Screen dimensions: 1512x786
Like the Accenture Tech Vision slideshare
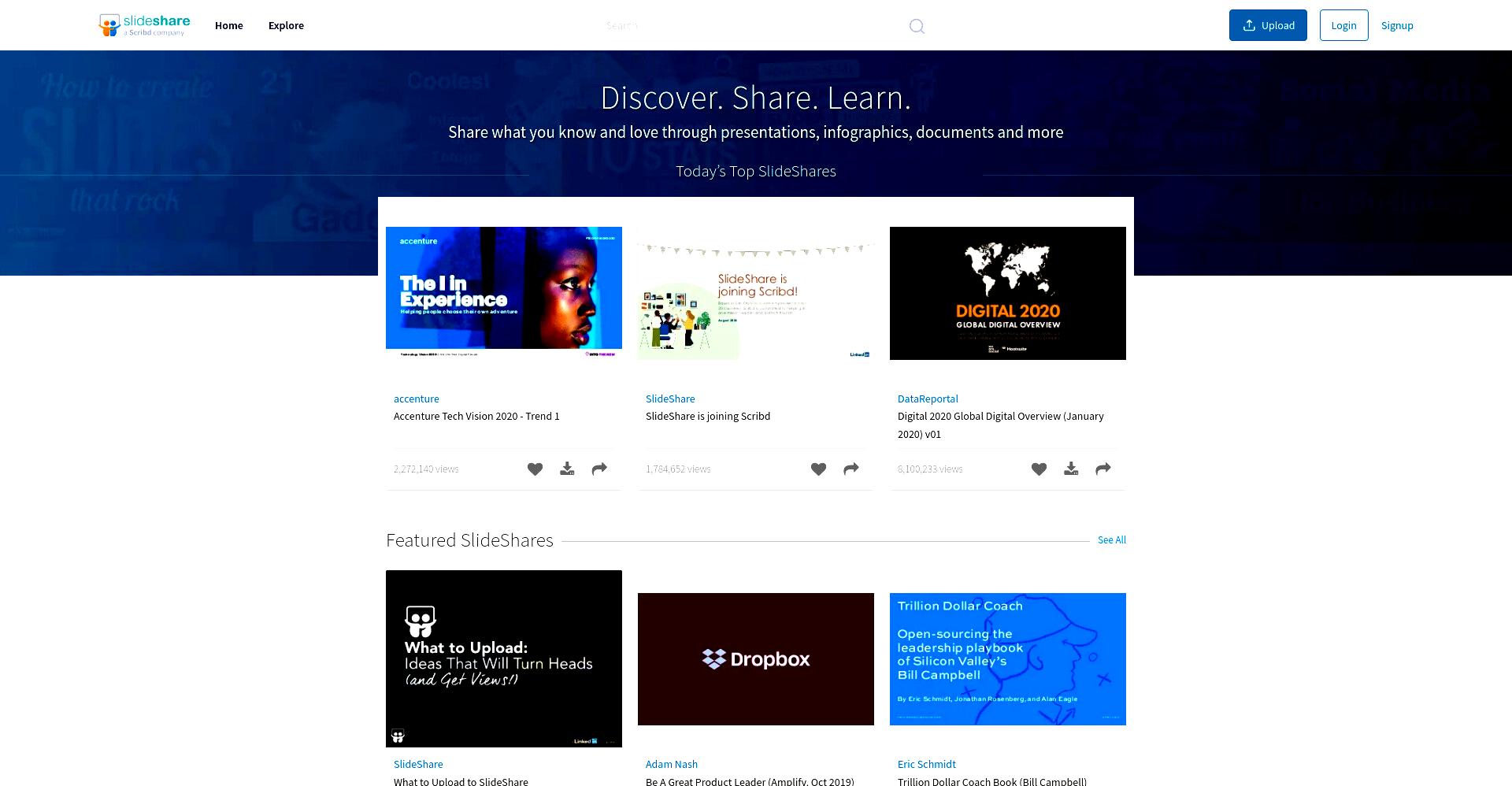(535, 469)
